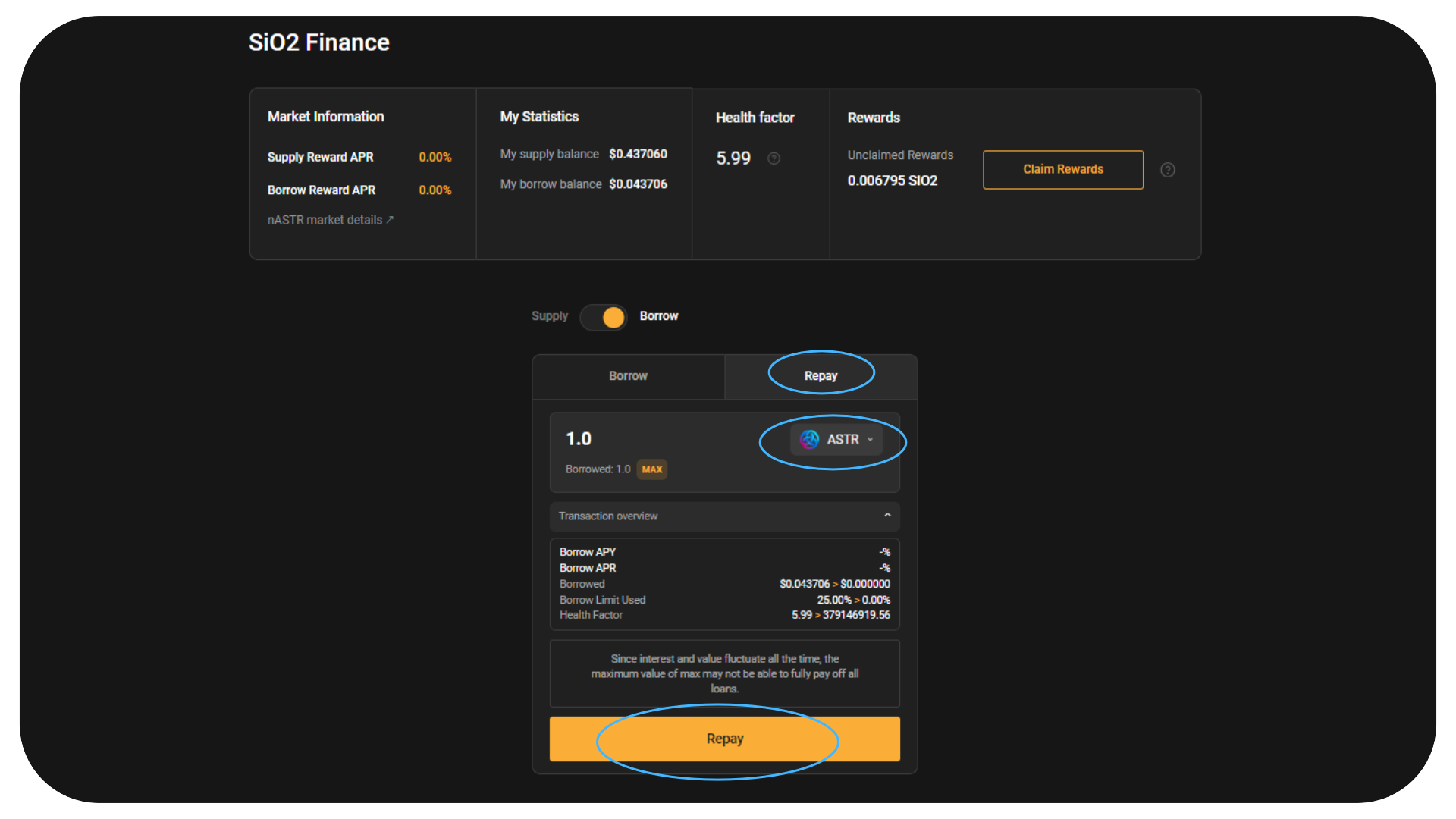Click the Rewards help question icon
The image size is (1456, 819).
(1168, 170)
